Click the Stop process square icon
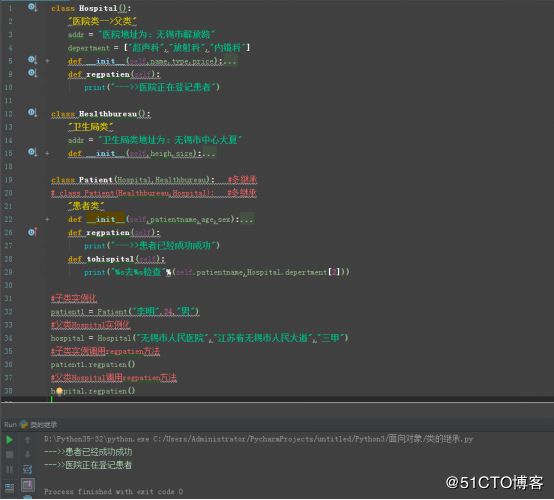This screenshot has height=500, width=554. point(10,454)
